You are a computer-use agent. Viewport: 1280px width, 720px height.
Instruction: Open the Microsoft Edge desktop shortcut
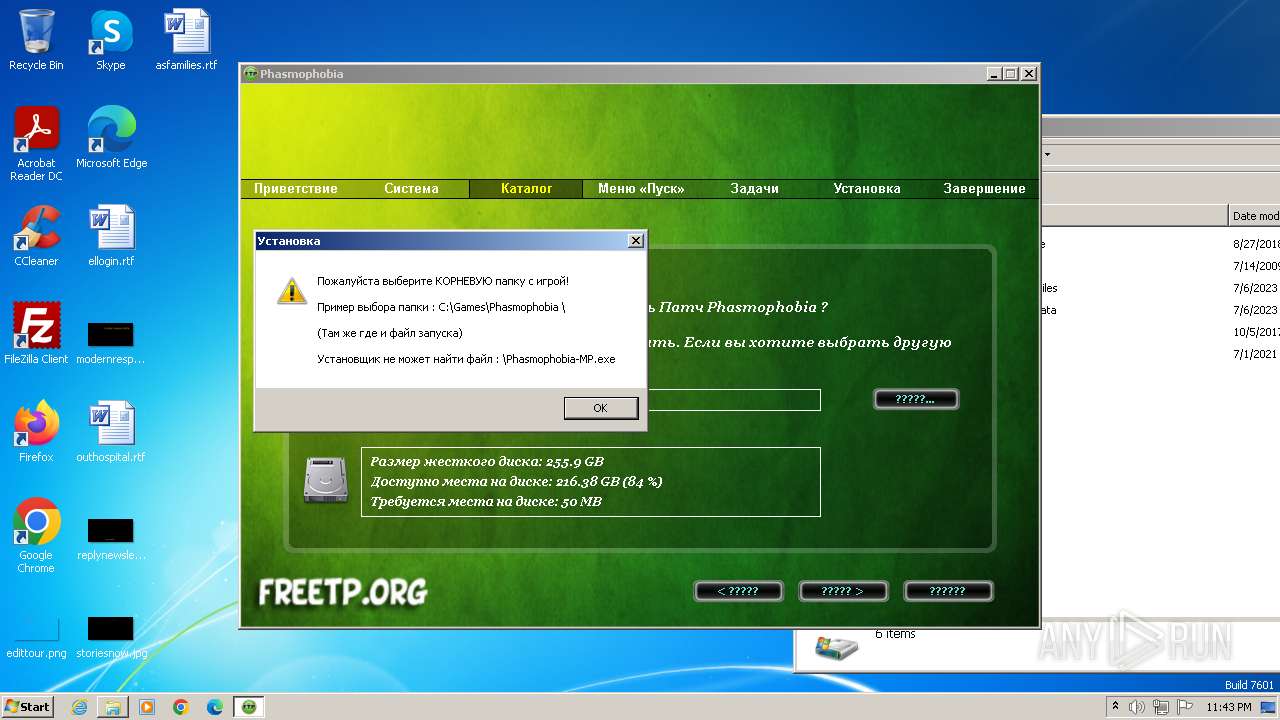tap(111, 138)
